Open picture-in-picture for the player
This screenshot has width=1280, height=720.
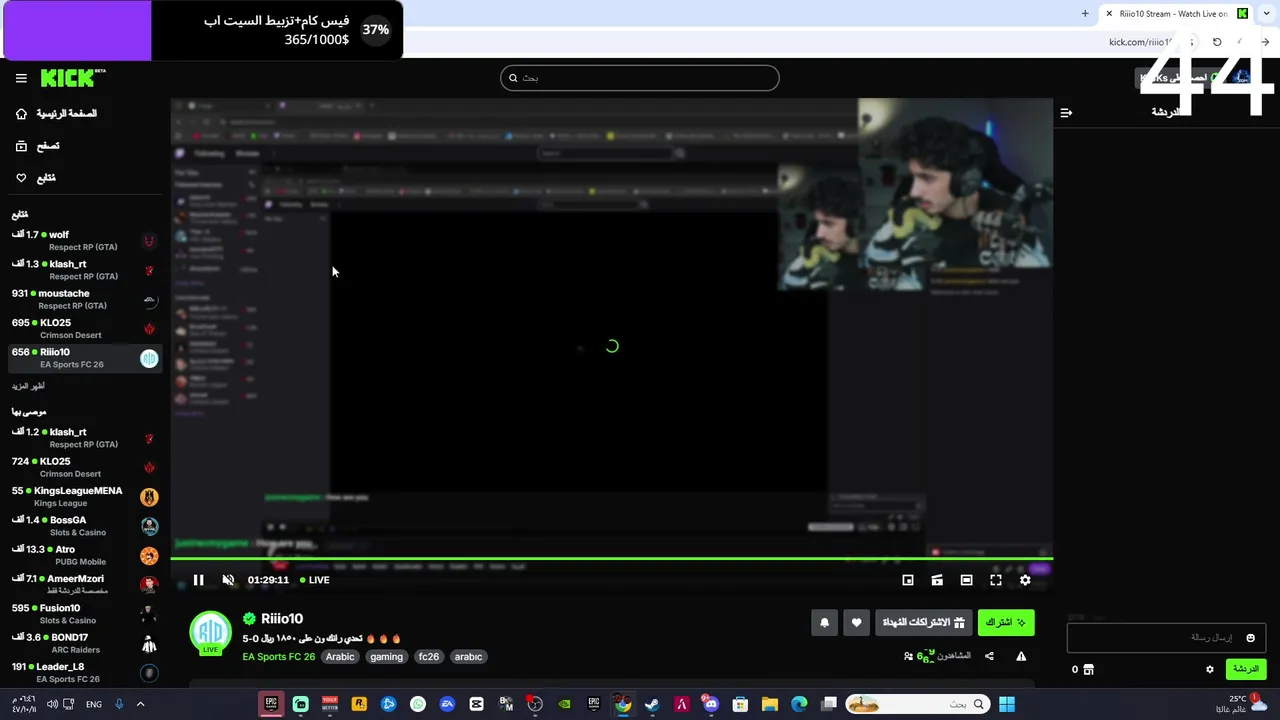click(908, 580)
